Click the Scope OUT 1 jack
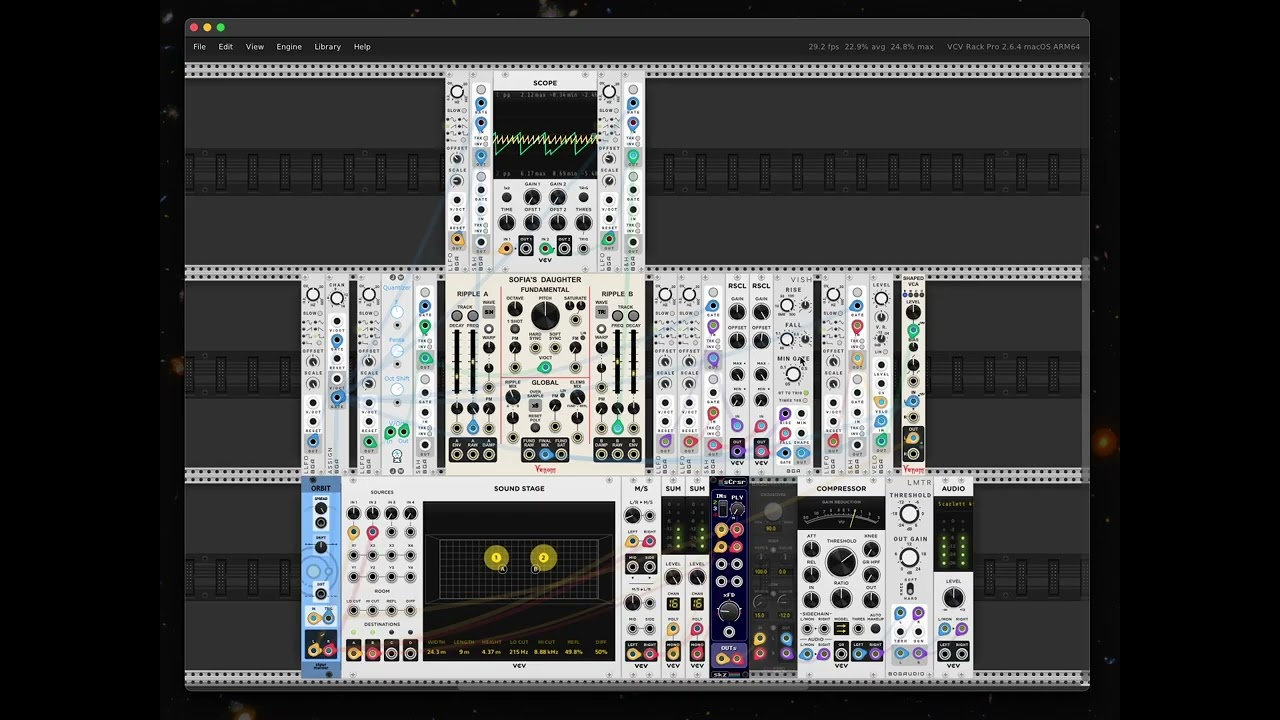The image size is (1280, 720). click(x=526, y=248)
